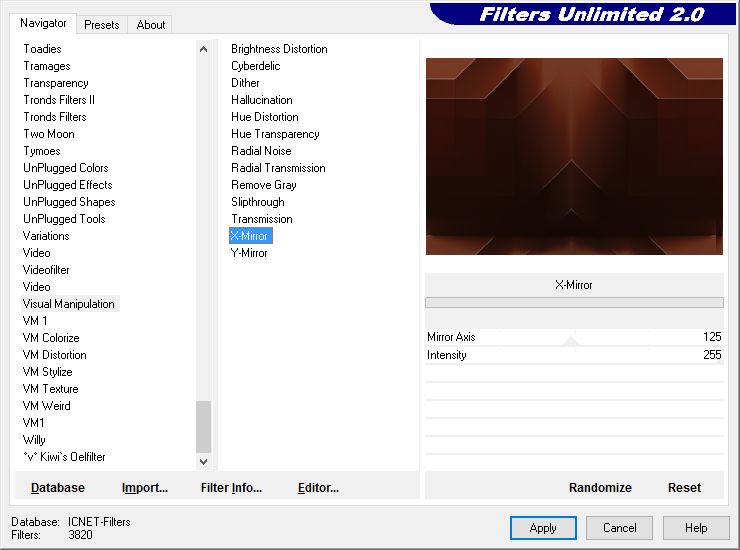
Task: Open the Database button
Action: point(58,488)
